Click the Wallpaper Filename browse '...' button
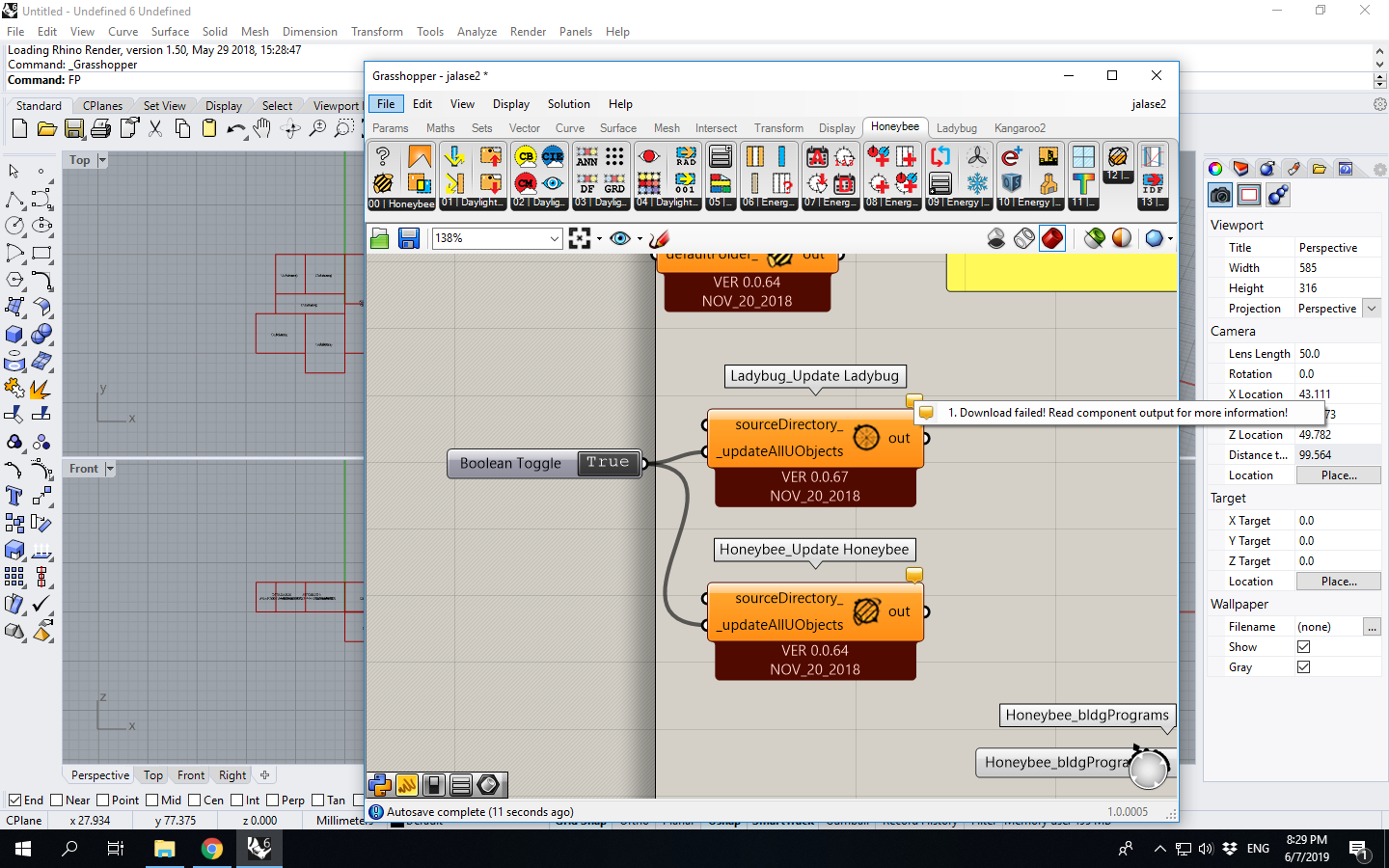This screenshot has height=868, width=1389. pyautogui.click(x=1372, y=627)
